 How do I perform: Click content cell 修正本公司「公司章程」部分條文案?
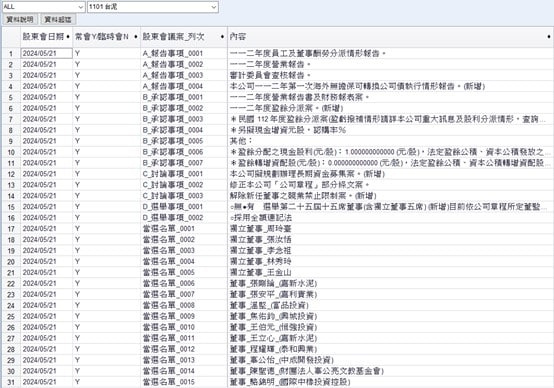[x=390, y=185]
